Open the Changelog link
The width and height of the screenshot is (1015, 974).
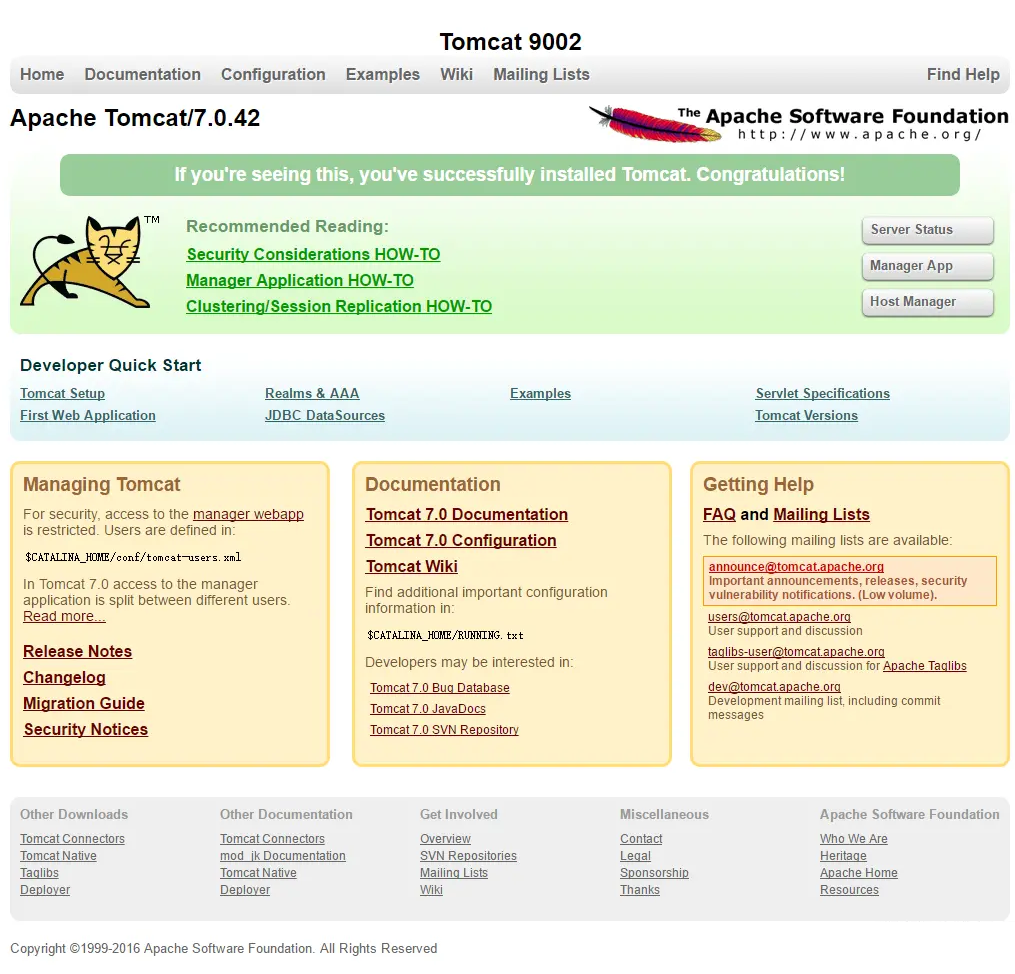point(64,677)
